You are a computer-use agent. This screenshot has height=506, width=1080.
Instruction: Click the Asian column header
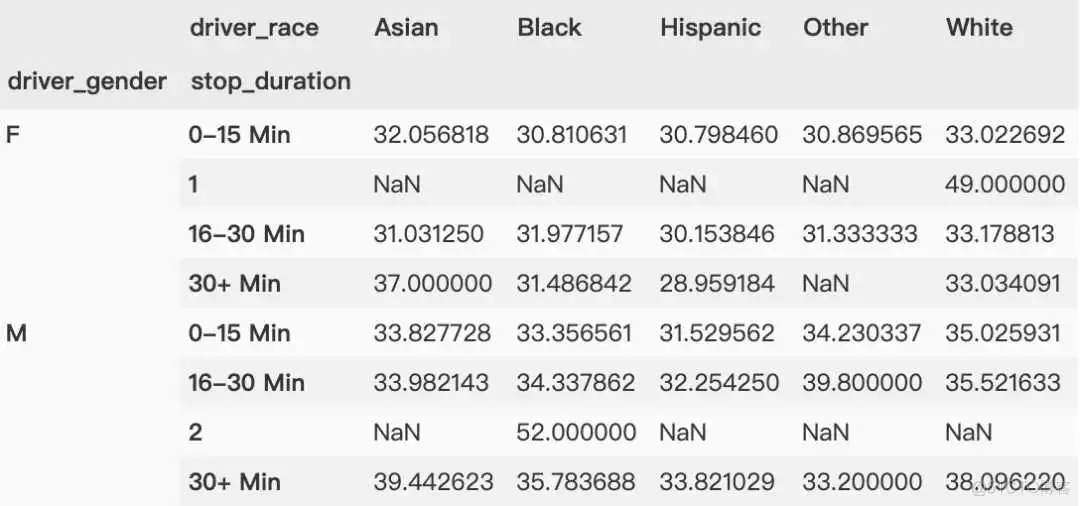[406, 27]
